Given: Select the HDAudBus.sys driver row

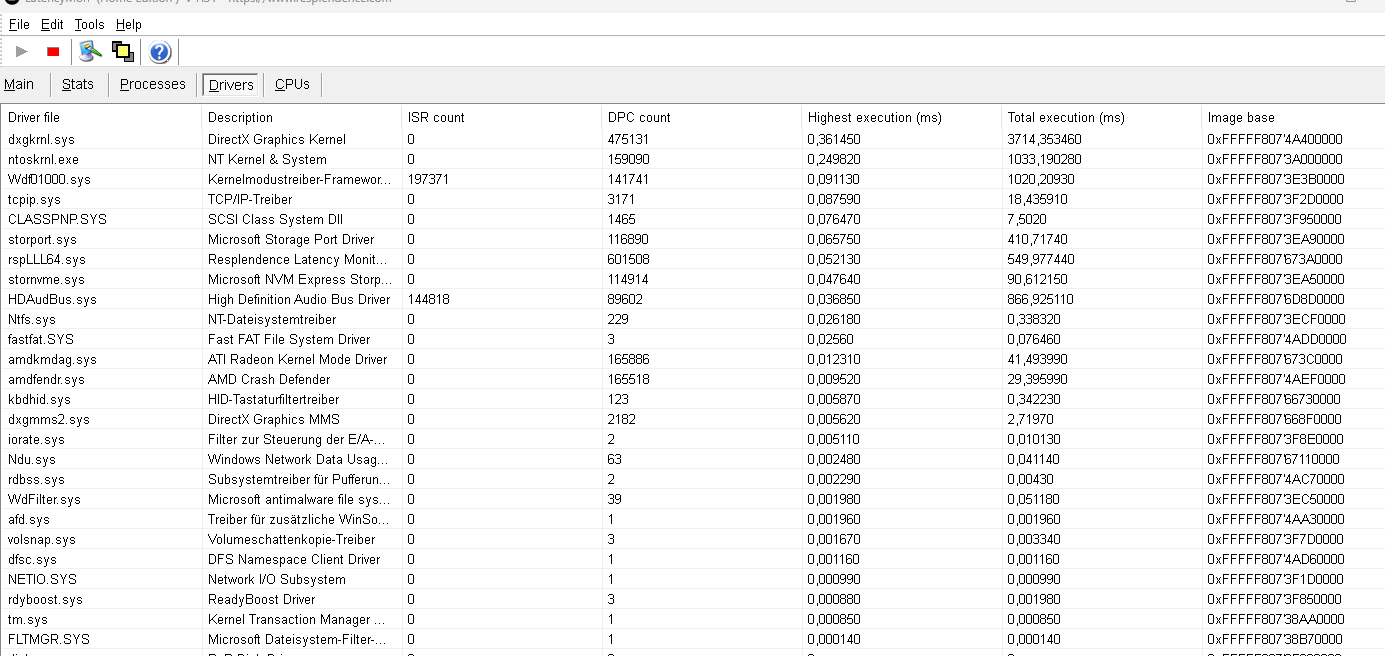Looking at the screenshot, I should [x=693, y=299].
